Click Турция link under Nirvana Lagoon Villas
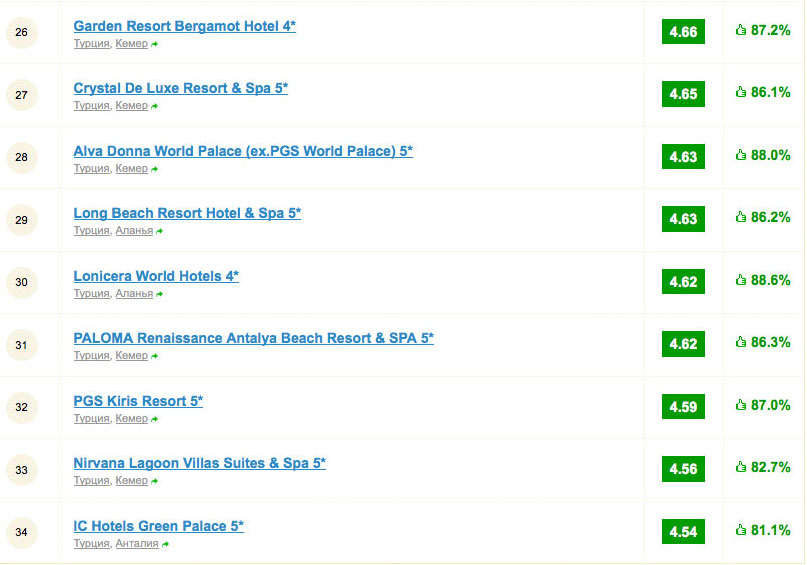 tap(92, 481)
